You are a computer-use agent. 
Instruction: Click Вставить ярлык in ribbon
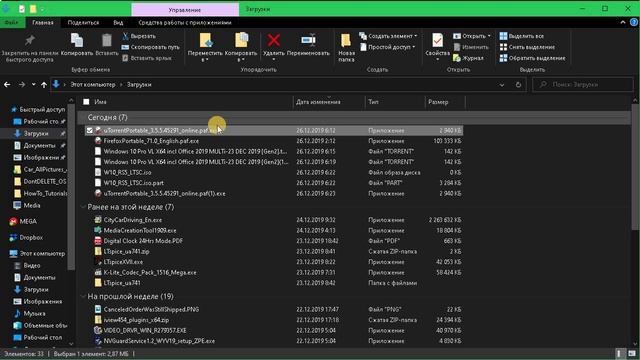(x=147, y=58)
